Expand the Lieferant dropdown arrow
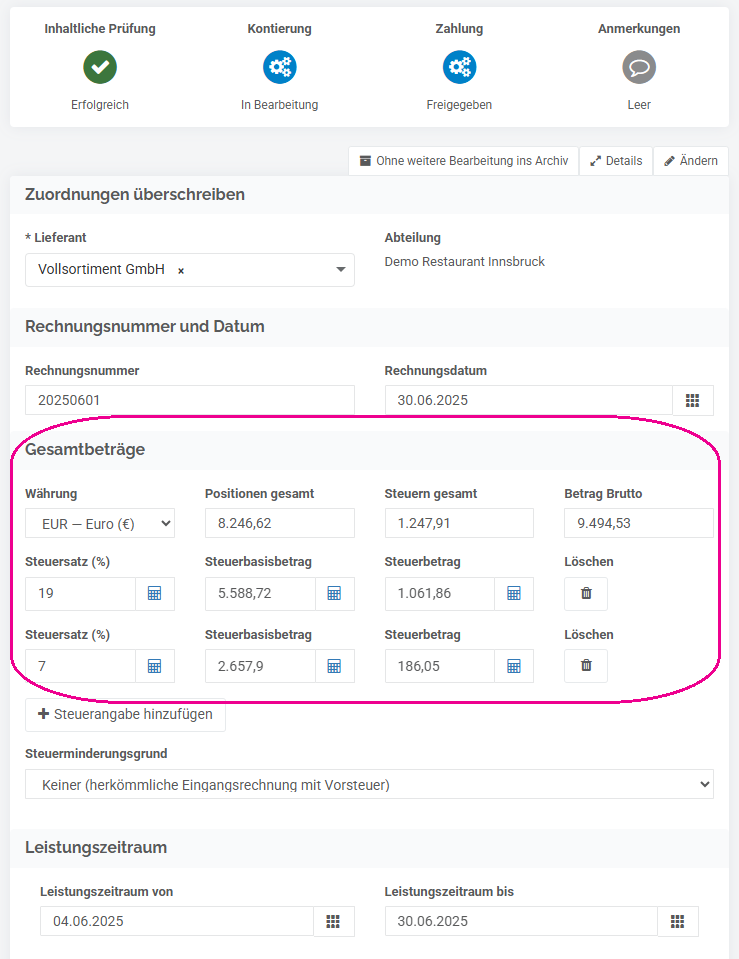 coord(341,270)
